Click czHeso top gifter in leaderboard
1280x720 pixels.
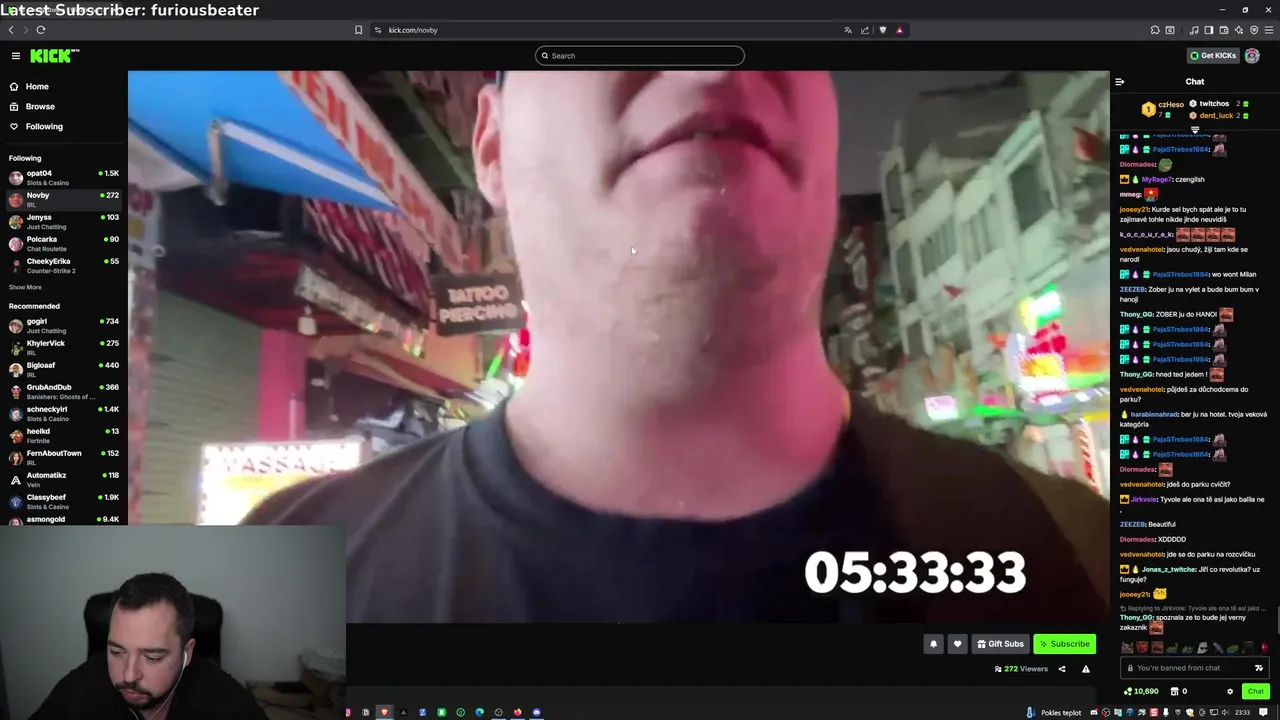tap(1163, 108)
